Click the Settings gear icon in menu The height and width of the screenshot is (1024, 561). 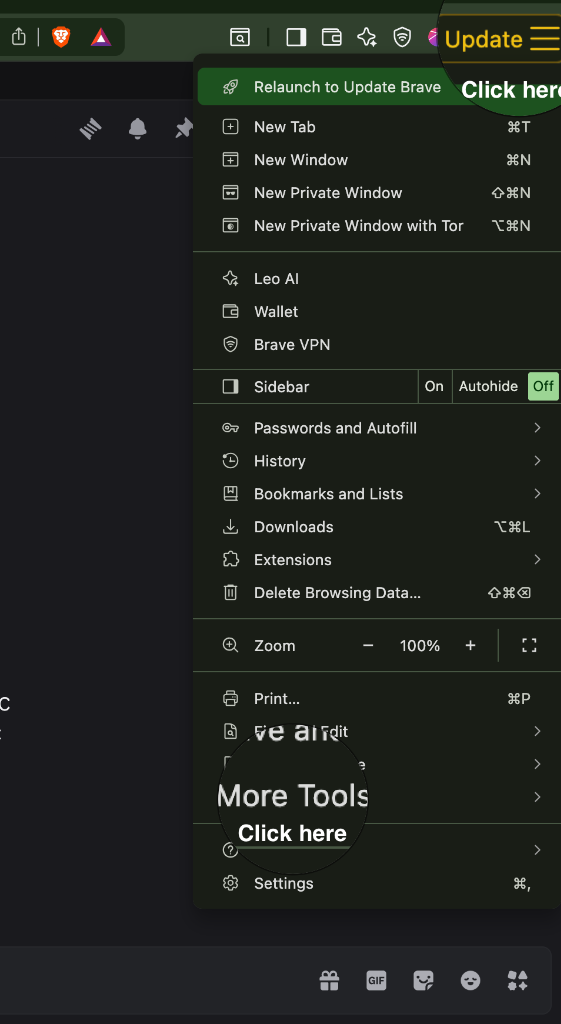(x=231, y=884)
